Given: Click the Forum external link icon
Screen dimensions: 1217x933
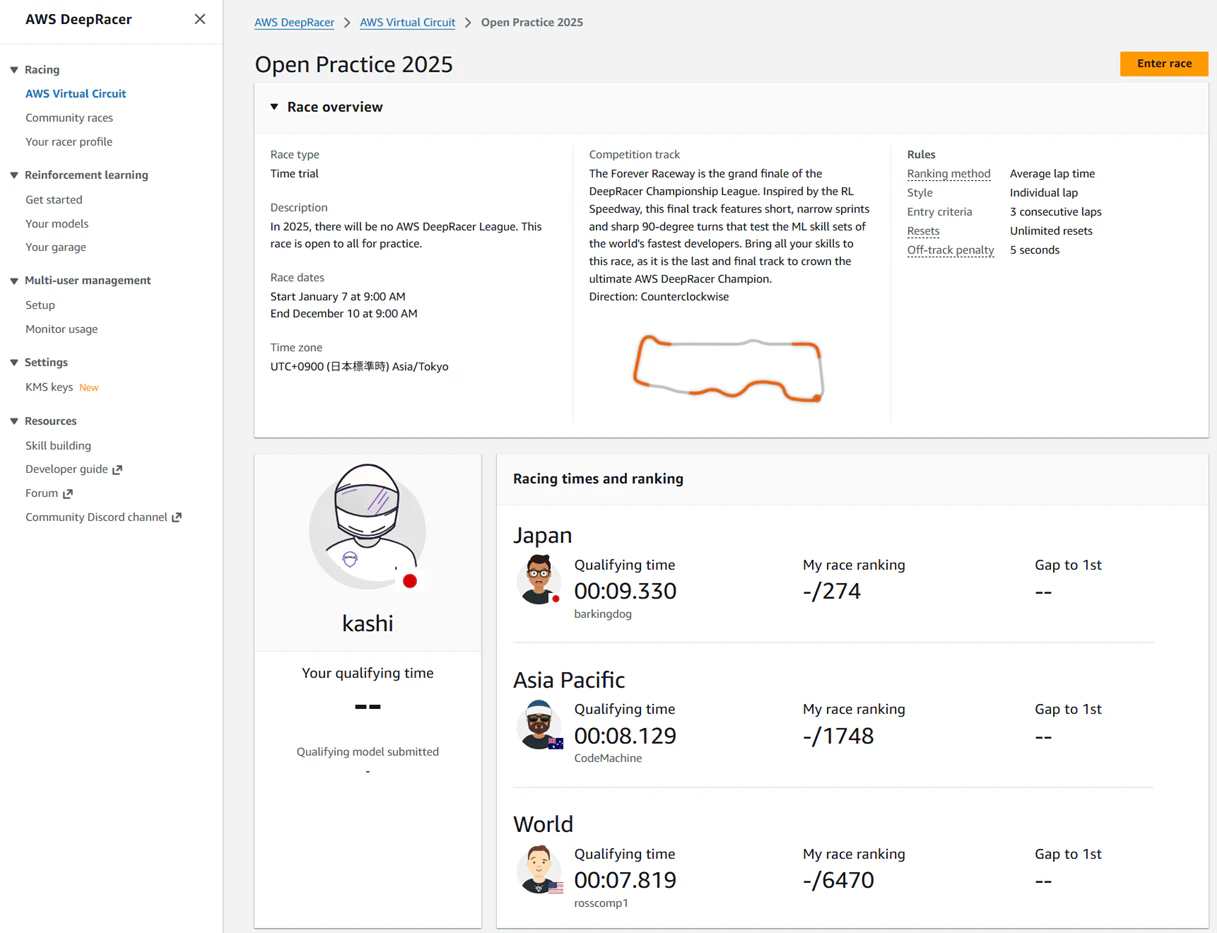Looking at the screenshot, I should point(68,494).
